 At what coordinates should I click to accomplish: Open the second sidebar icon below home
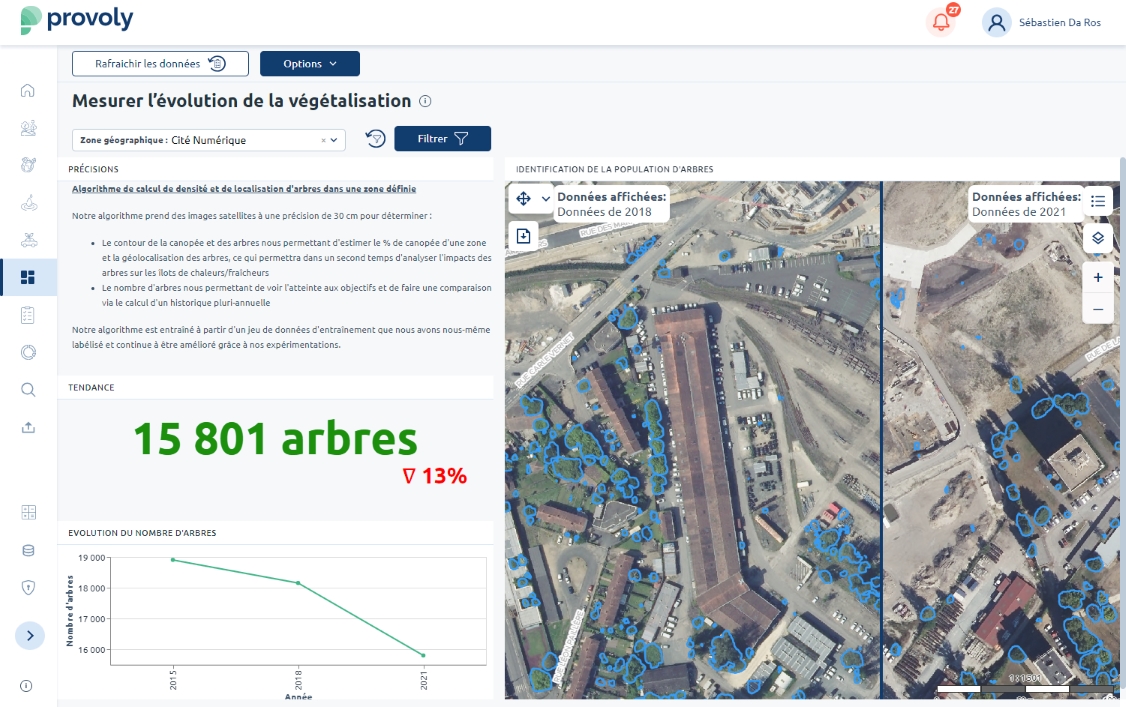click(x=28, y=128)
